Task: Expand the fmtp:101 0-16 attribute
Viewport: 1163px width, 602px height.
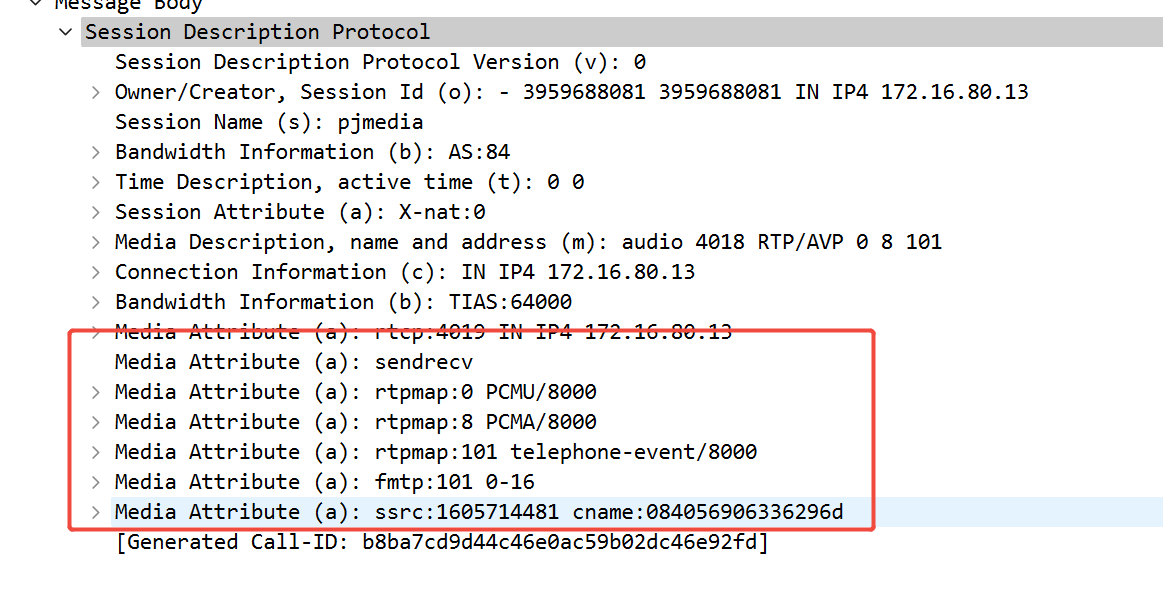Action: click(x=96, y=482)
